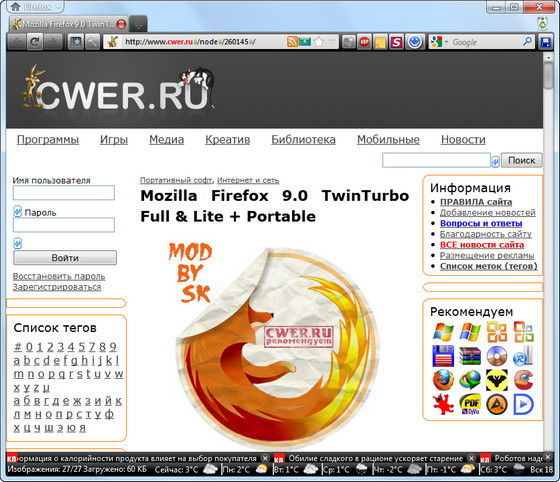Image resolution: width=560 pixels, height=482 pixels.
Task: Bookmark this page with the star icon
Action: point(319,42)
